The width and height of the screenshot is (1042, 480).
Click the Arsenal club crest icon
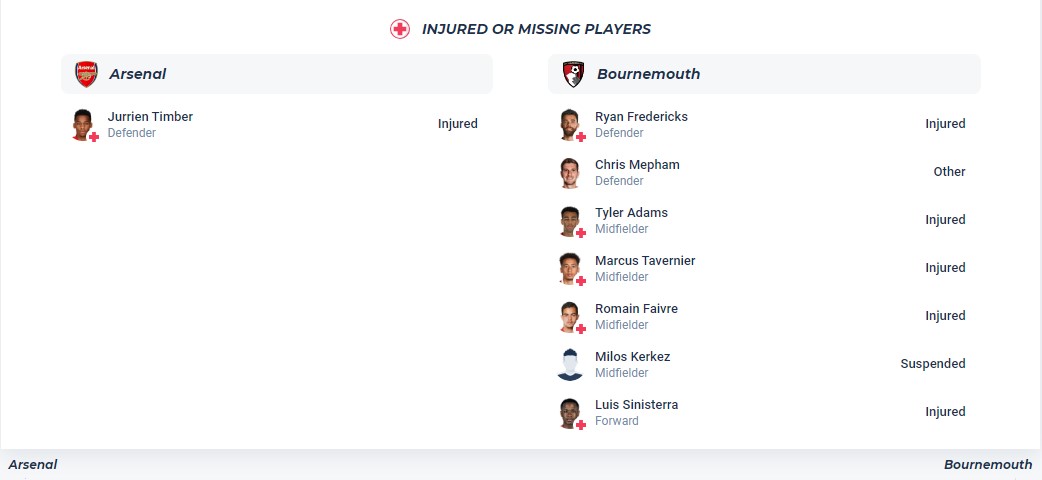[x=87, y=74]
